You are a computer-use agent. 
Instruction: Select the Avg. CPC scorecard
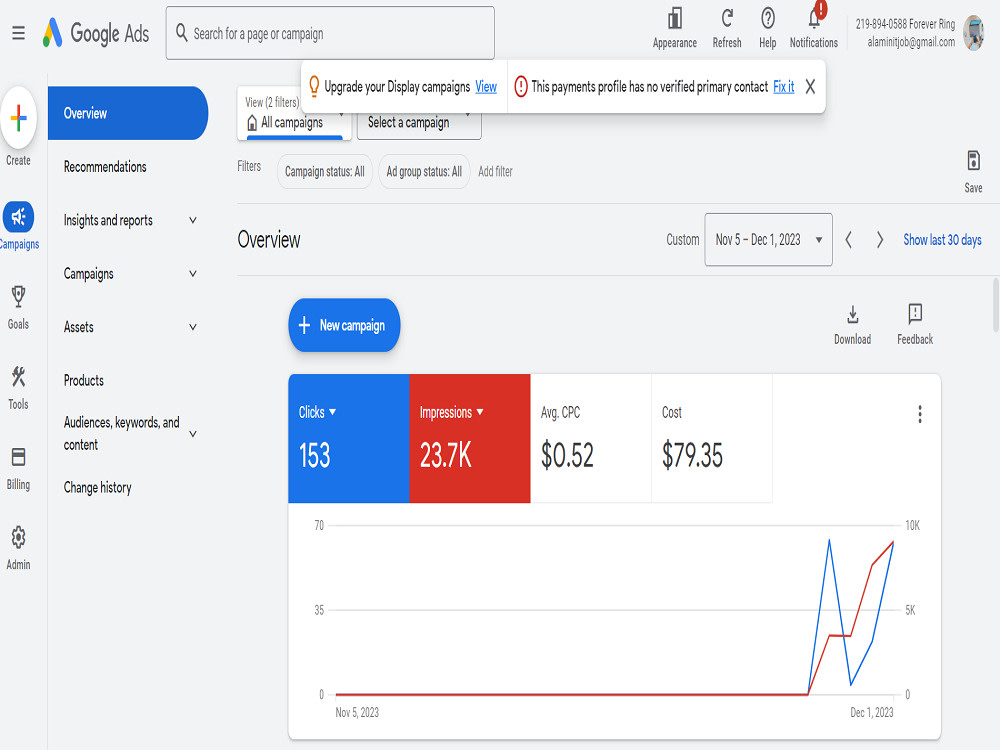[x=591, y=439]
